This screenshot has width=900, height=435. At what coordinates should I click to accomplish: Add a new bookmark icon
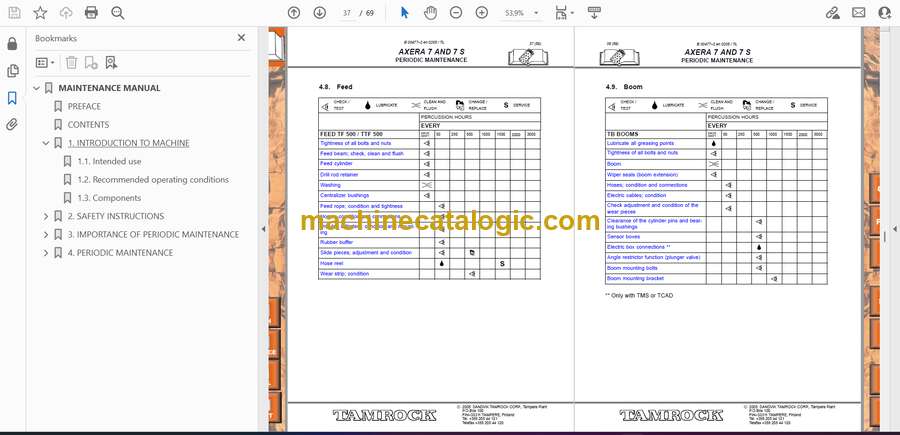(91, 63)
